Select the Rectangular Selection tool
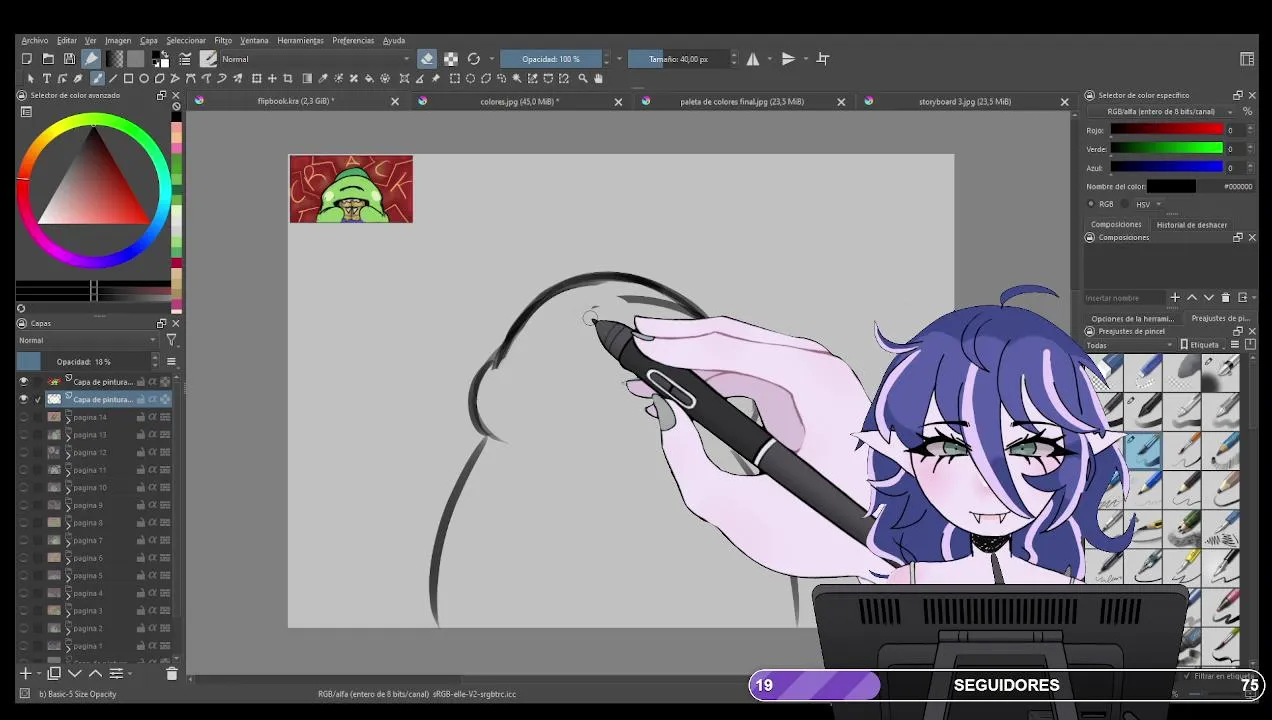Viewport: 1272px width, 720px height. pyautogui.click(x=455, y=78)
